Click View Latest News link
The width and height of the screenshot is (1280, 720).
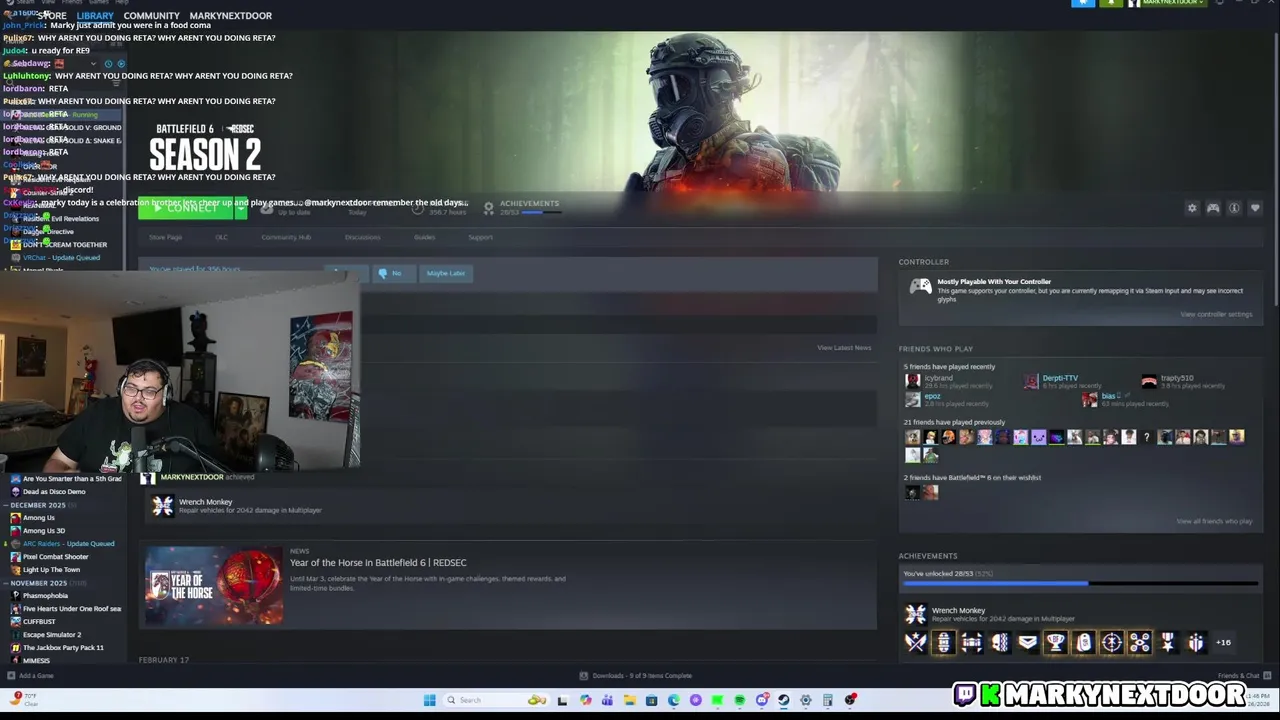coord(844,348)
